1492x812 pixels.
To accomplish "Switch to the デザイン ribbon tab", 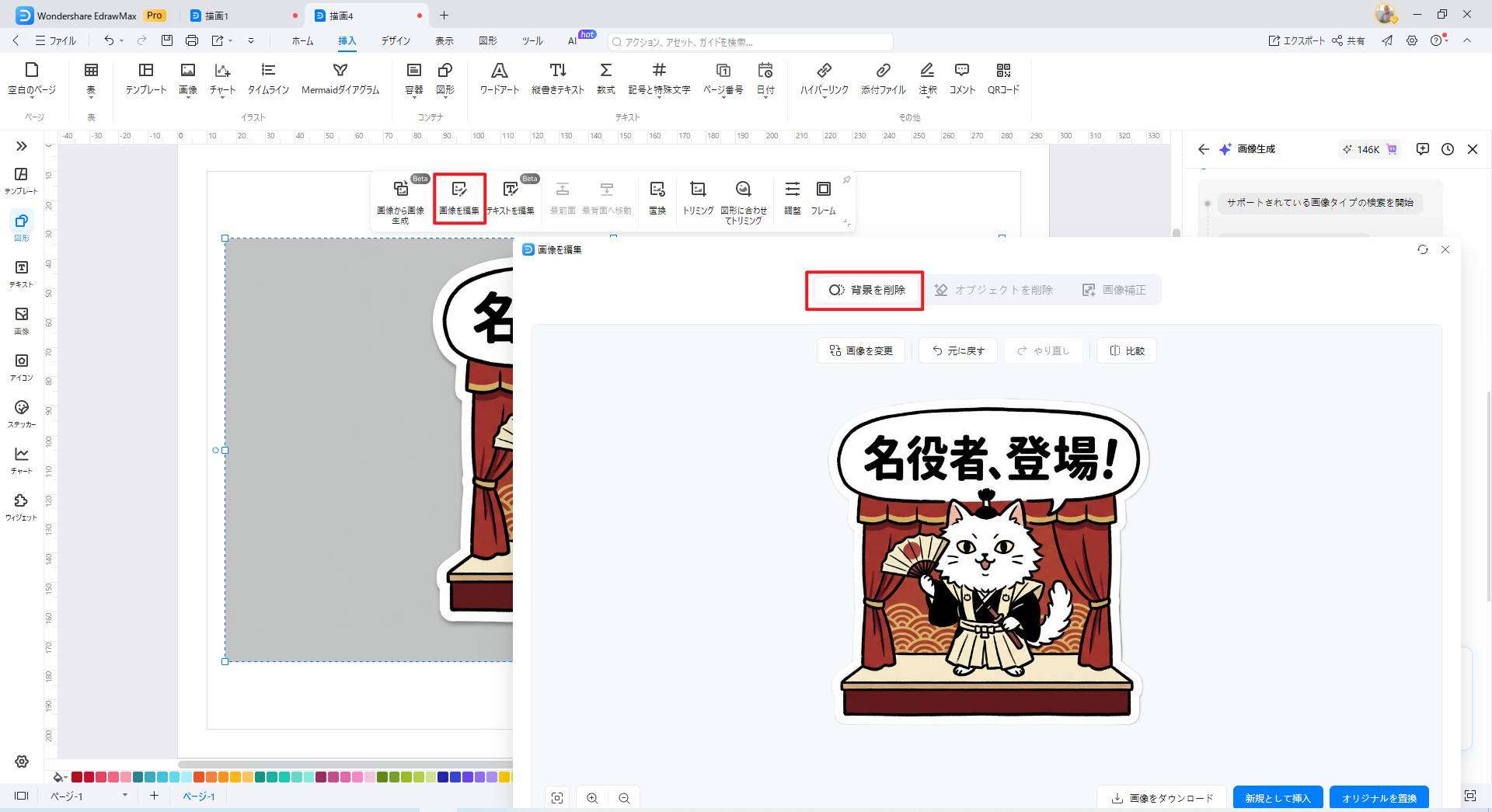I will click(x=395, y=40).
